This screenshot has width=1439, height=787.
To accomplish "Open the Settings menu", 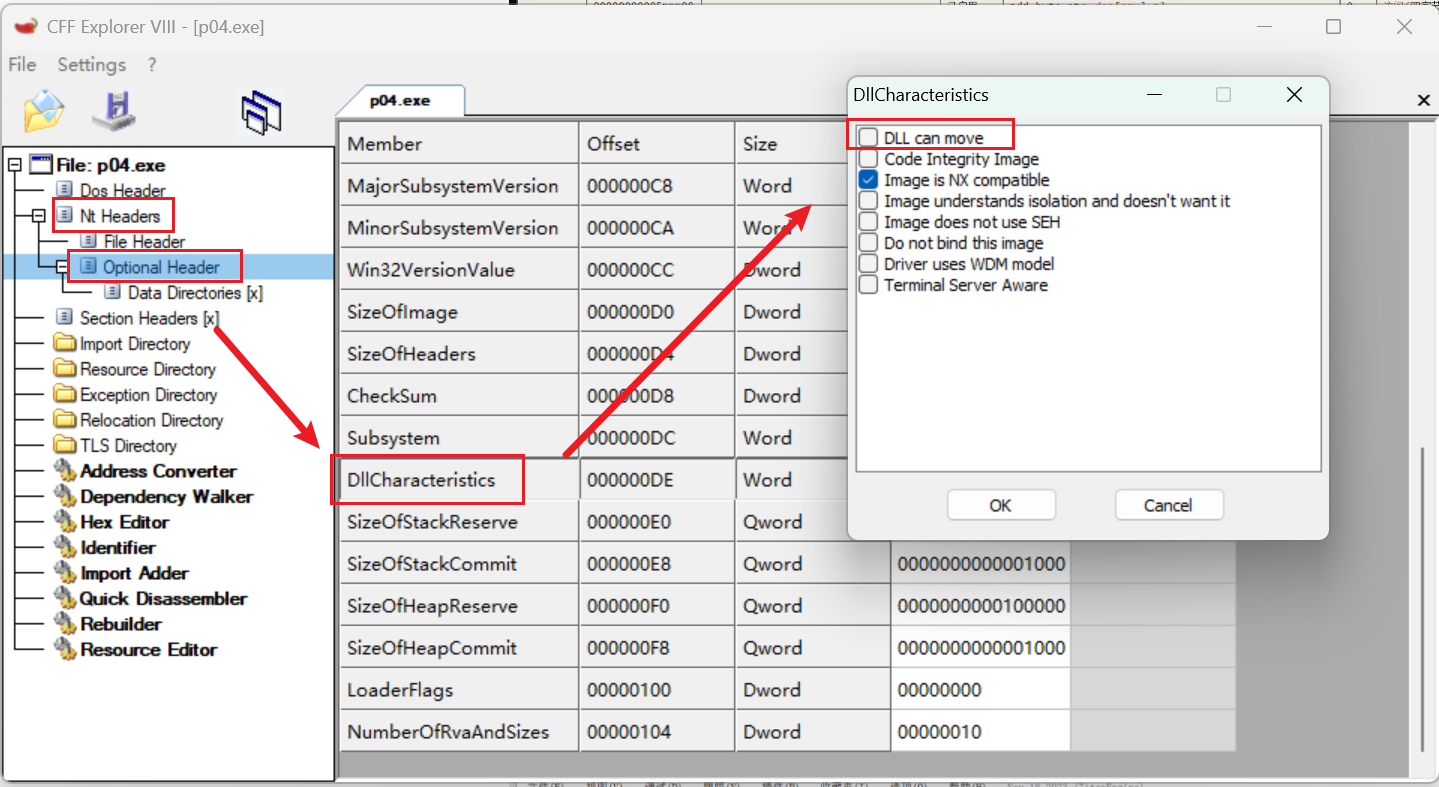I will pyautogui.click(x=91, y=65).
